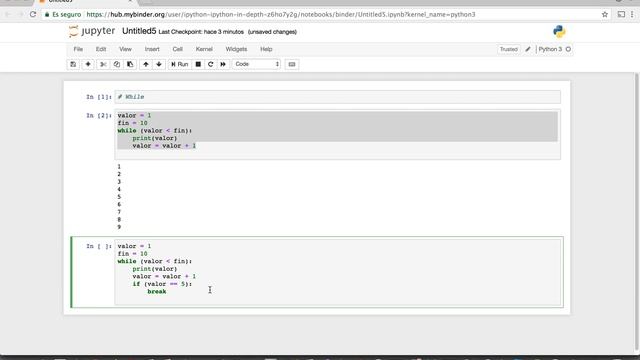Click the Jupyter logo
This screenshot has height=360, width=640.
point(92,31)
